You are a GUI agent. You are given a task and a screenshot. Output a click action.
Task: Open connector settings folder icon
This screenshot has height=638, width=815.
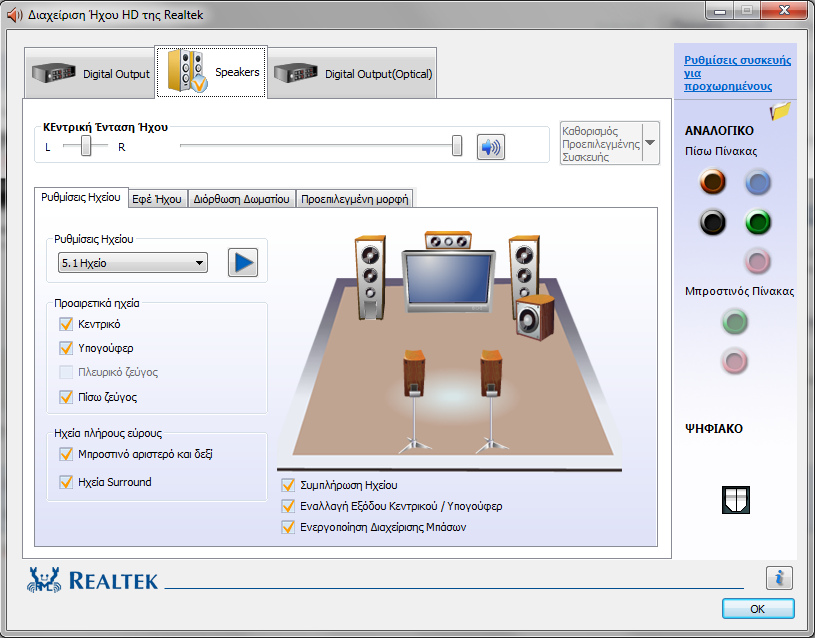coord(780,111)
